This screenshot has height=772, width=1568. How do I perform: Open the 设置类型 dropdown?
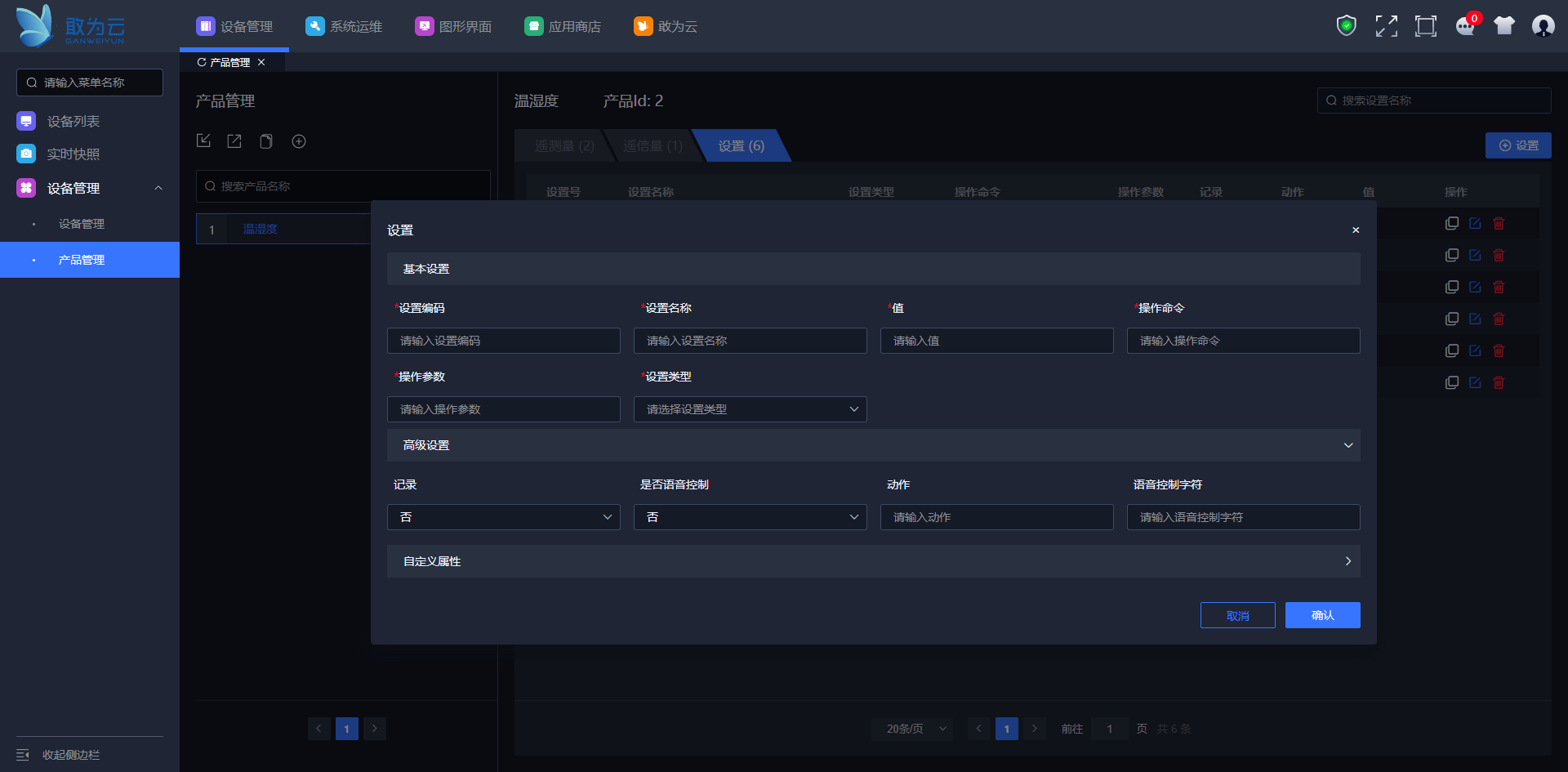tap(750, 409)
